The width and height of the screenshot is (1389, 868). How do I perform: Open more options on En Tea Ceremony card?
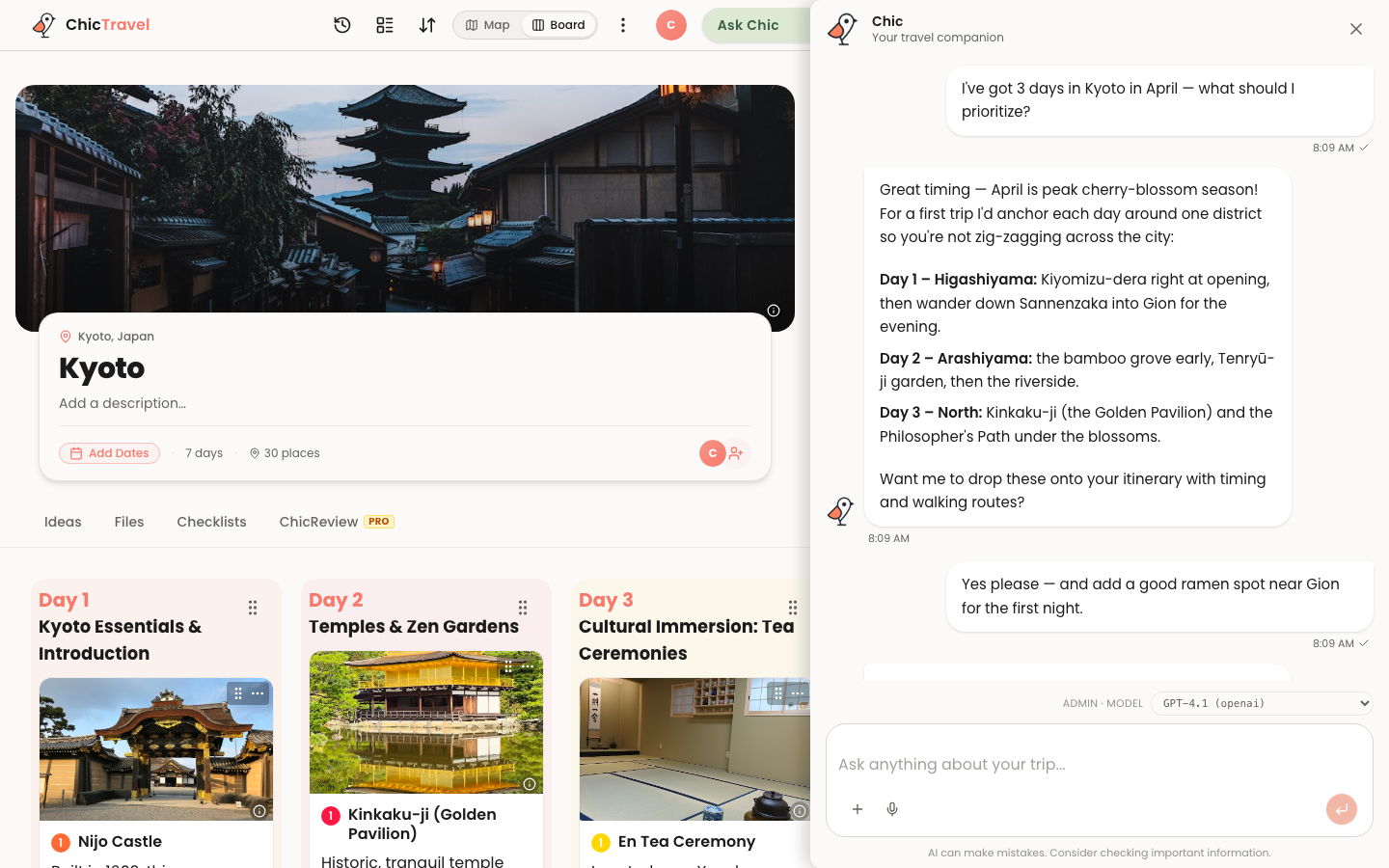pyautogui.click(x=798, y=693)
